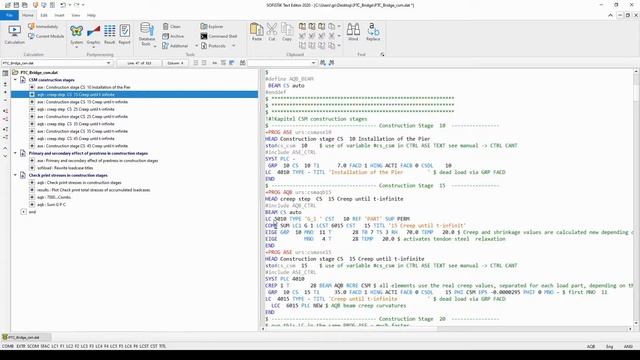Collapse the ribbon with the caret arrow
Image resolution: width=640 pixels, height=360 pixels.
pos(610,15)
